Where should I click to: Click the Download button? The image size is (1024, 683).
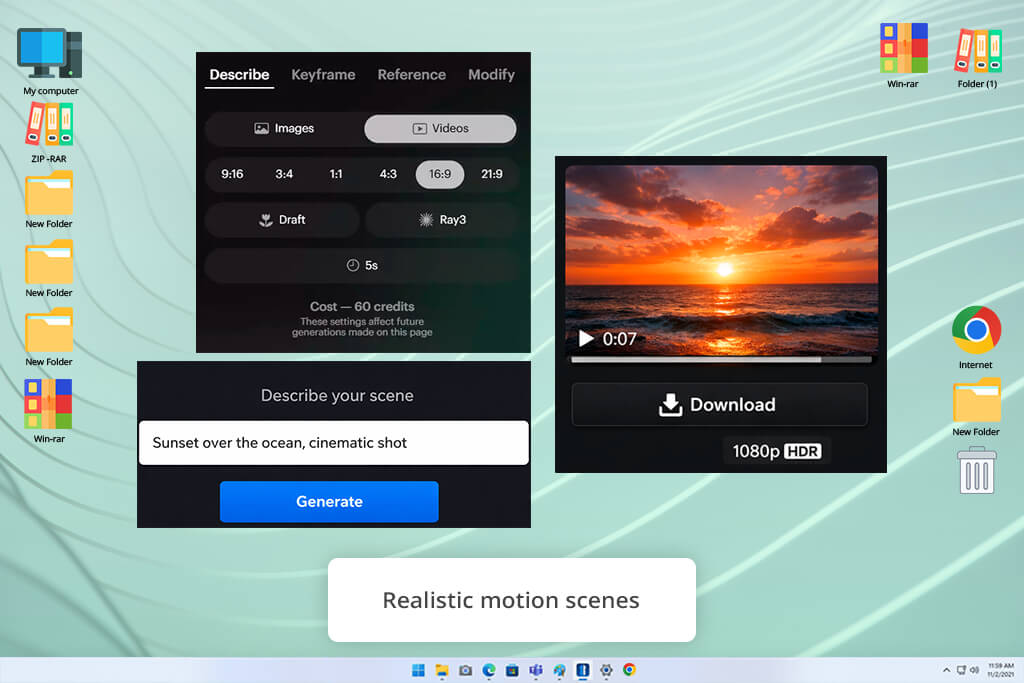point(720,405)
